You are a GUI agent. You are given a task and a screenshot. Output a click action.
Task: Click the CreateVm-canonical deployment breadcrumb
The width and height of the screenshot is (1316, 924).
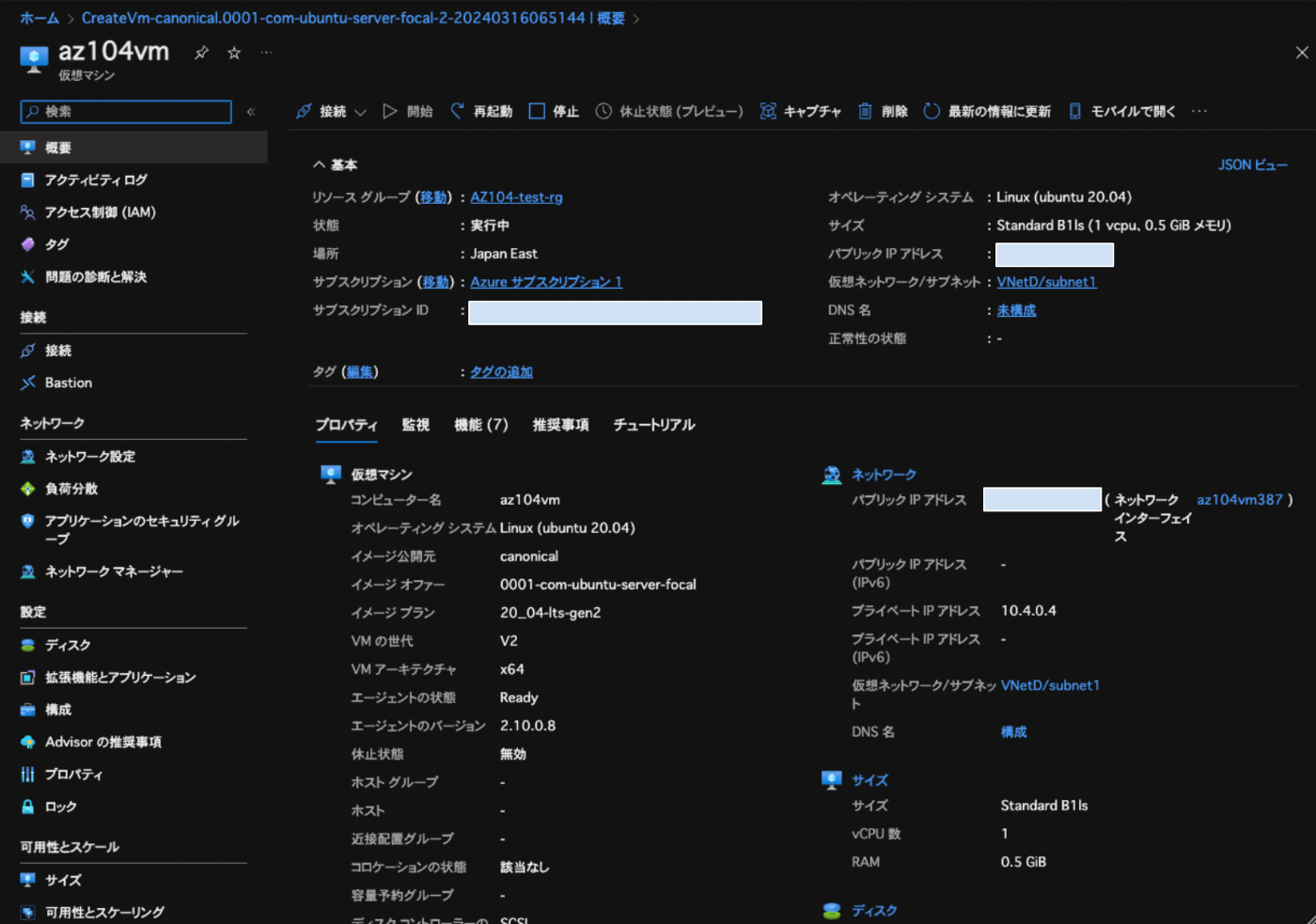point(352,18)
